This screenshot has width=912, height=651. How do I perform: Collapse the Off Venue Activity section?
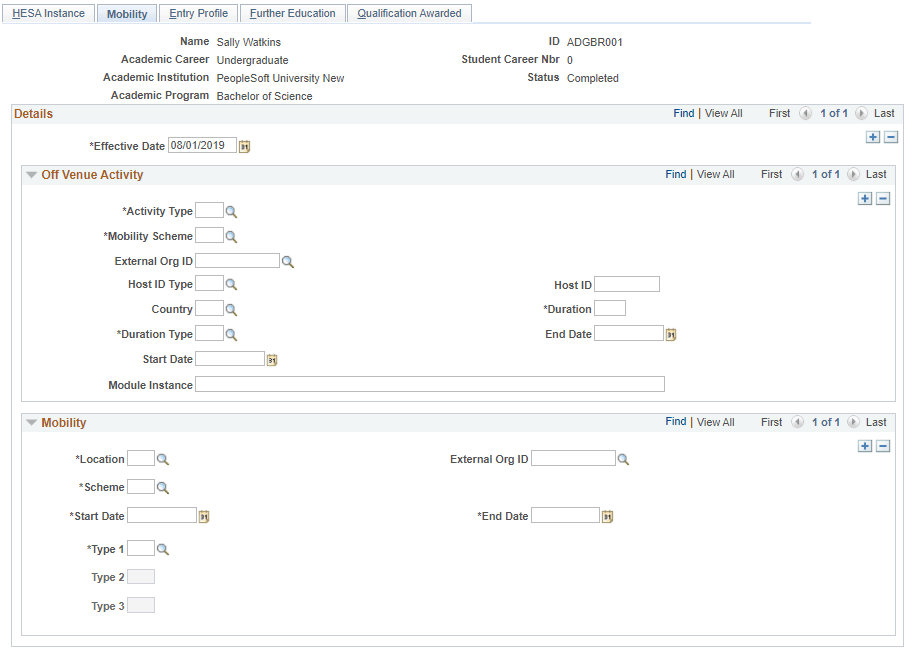tap(32, 173)
